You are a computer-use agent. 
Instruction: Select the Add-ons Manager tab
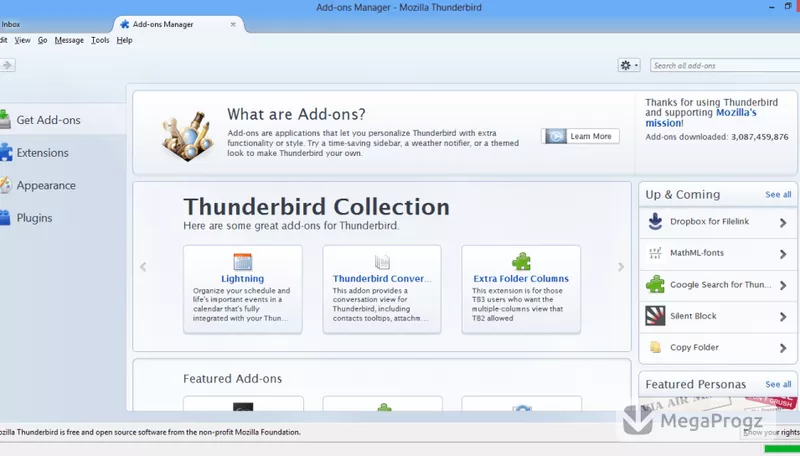pyautogui.click(x=179, y=24)
